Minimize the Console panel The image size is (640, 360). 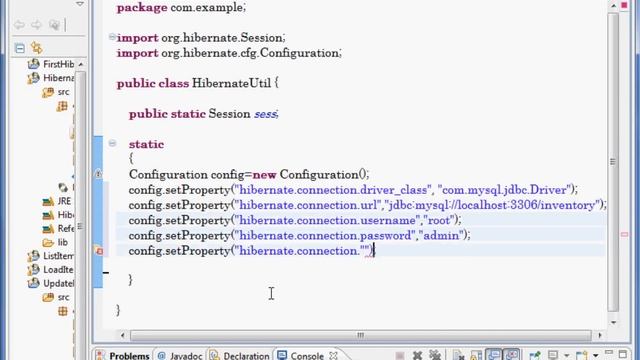click(609, 353)
